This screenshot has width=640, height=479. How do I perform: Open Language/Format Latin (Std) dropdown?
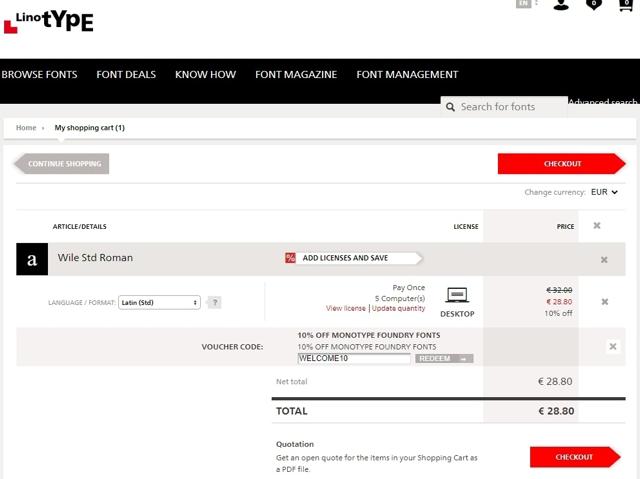tap(159, 302)
